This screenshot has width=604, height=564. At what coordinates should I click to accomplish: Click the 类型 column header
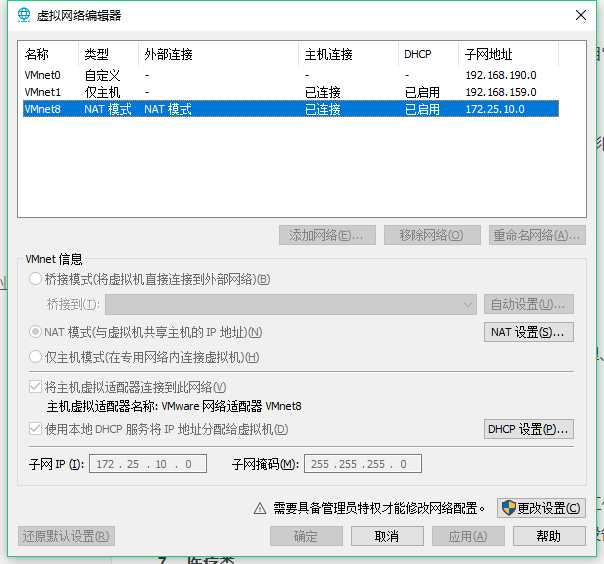108,54
